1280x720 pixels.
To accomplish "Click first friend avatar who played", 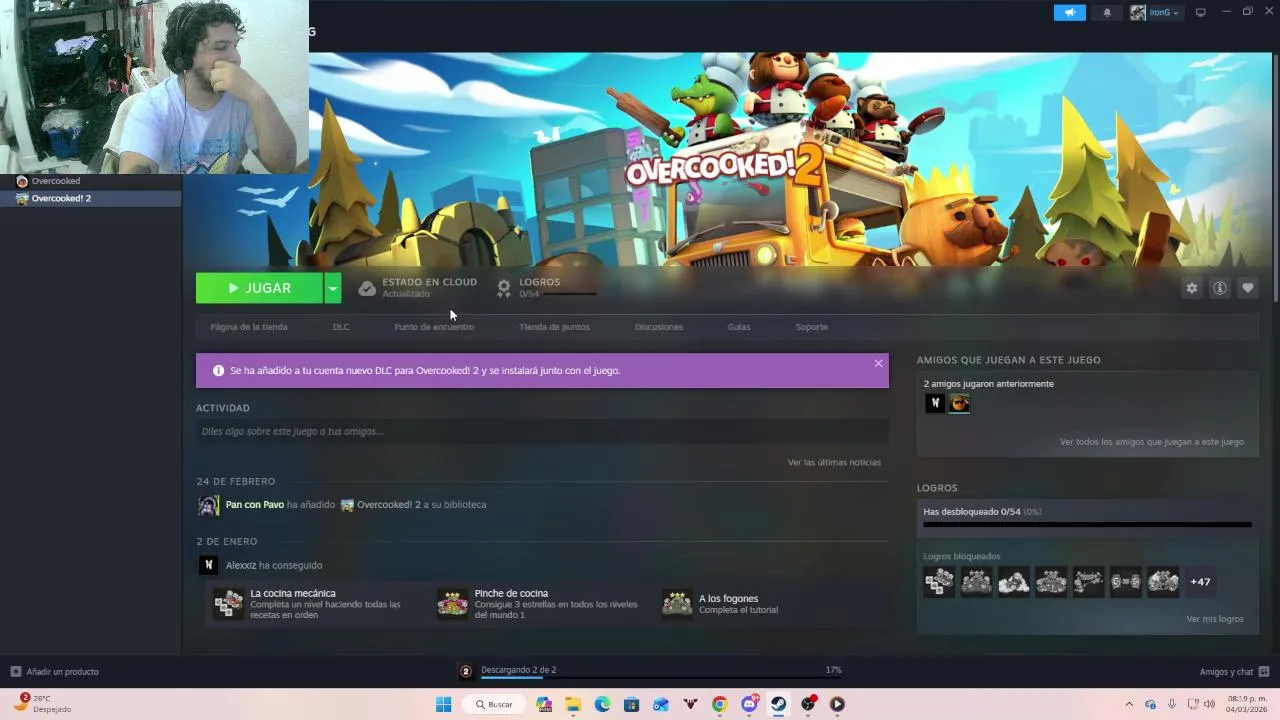I will point(935,403).
